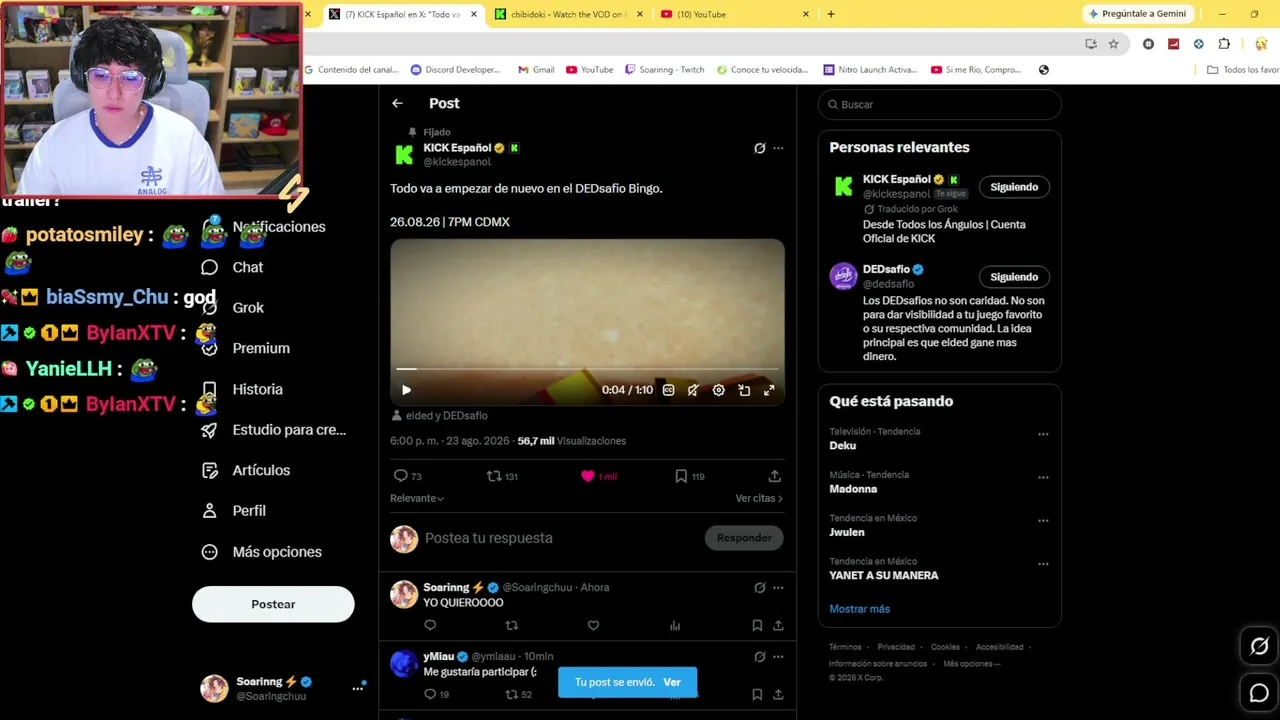1280x720 pixels.
Task: Open Chat in the X sidebar
Action: tap(232, 267)
